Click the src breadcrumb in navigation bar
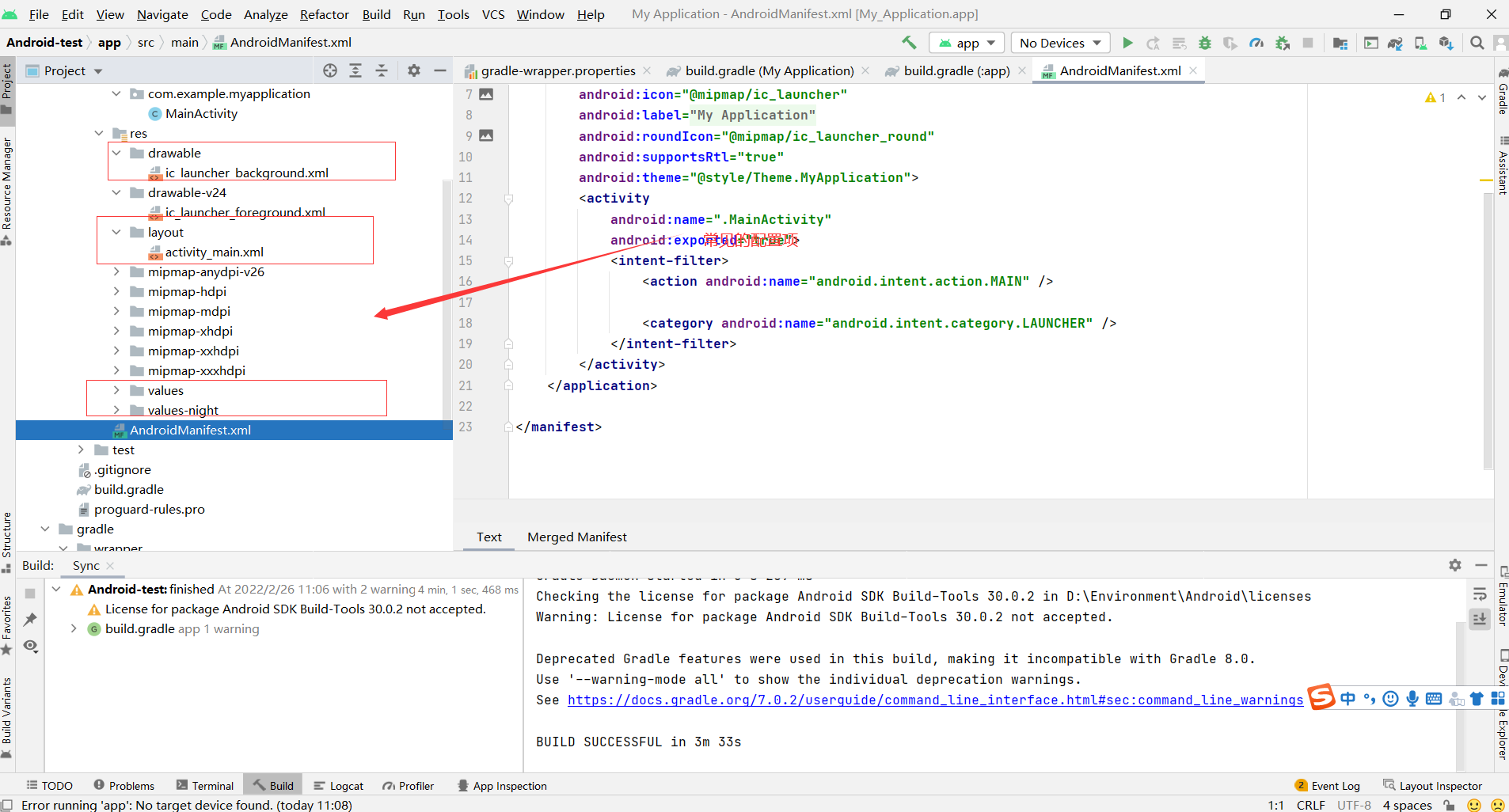Viewport: 1509px width, 812px height. pos(146,43)
